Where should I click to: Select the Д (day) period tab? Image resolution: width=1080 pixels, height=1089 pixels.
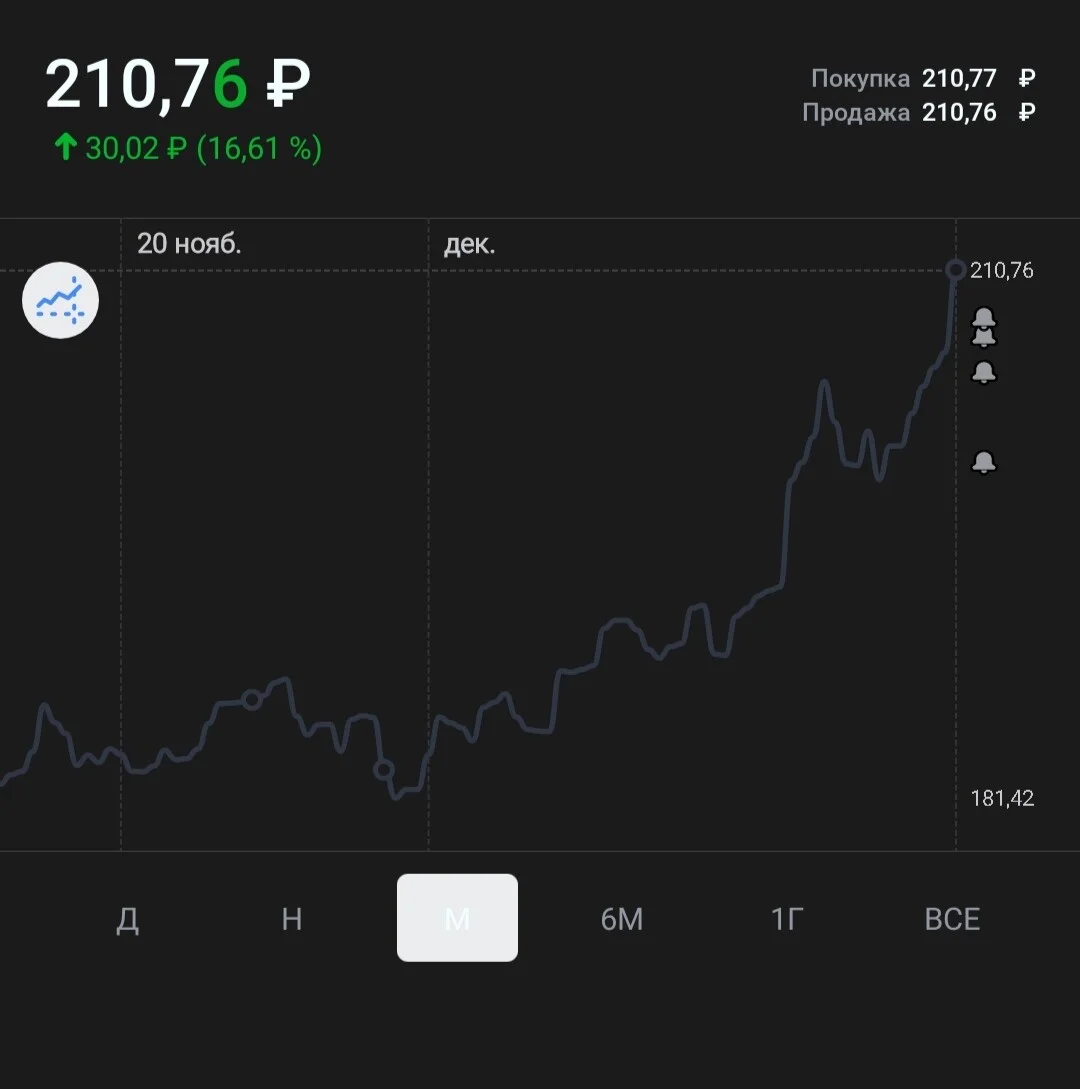click(127, 919)
